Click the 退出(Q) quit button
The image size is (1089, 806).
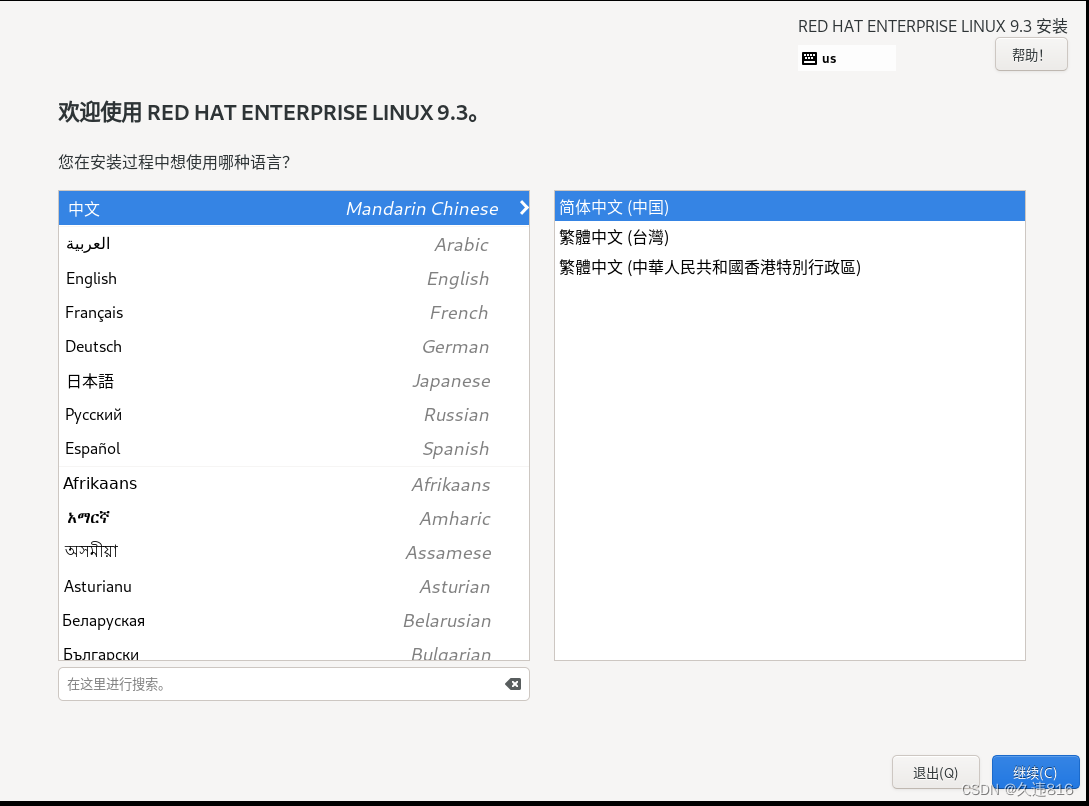tap(936, 773)
